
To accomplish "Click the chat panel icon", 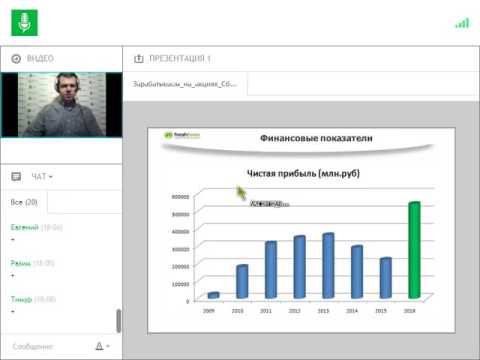I will pyautogui.click(x=16, y=176).
